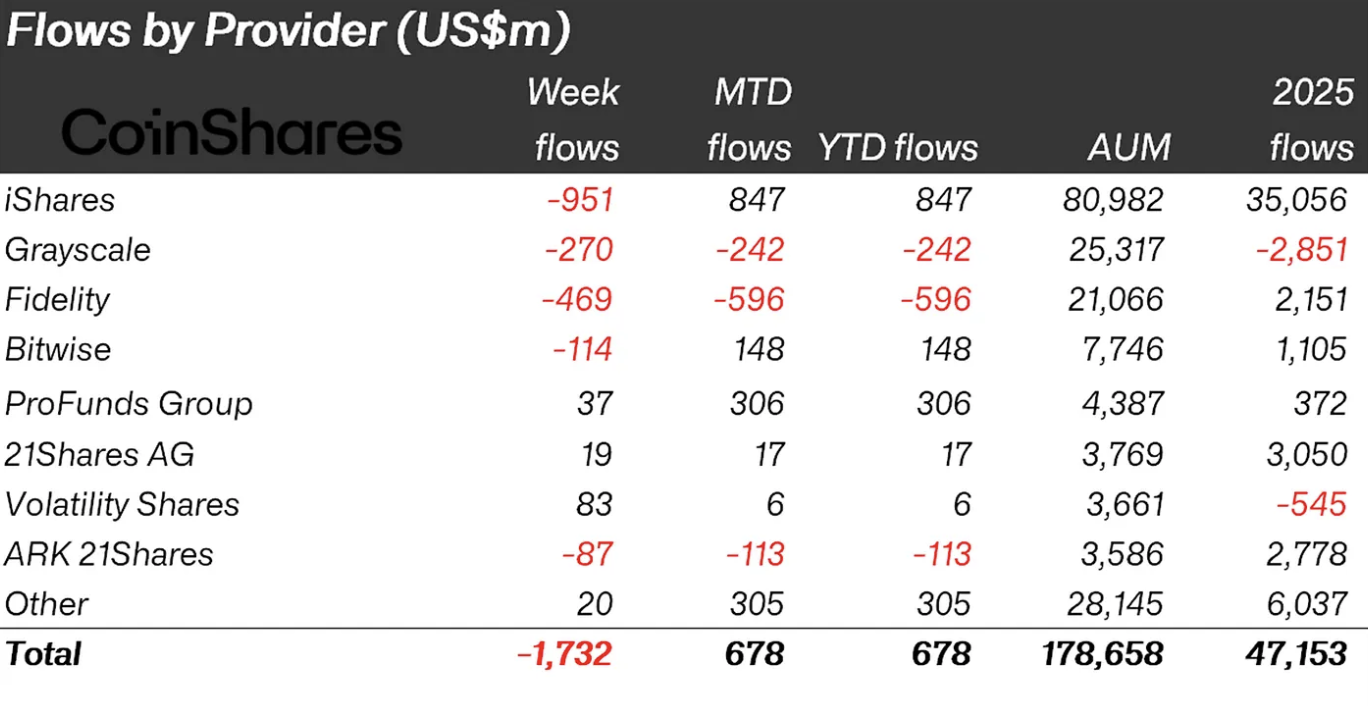The width and height of the screenshot is (1368, 706).
Task: Select the Bitwise provider name
Action: [x=58, y=350]
